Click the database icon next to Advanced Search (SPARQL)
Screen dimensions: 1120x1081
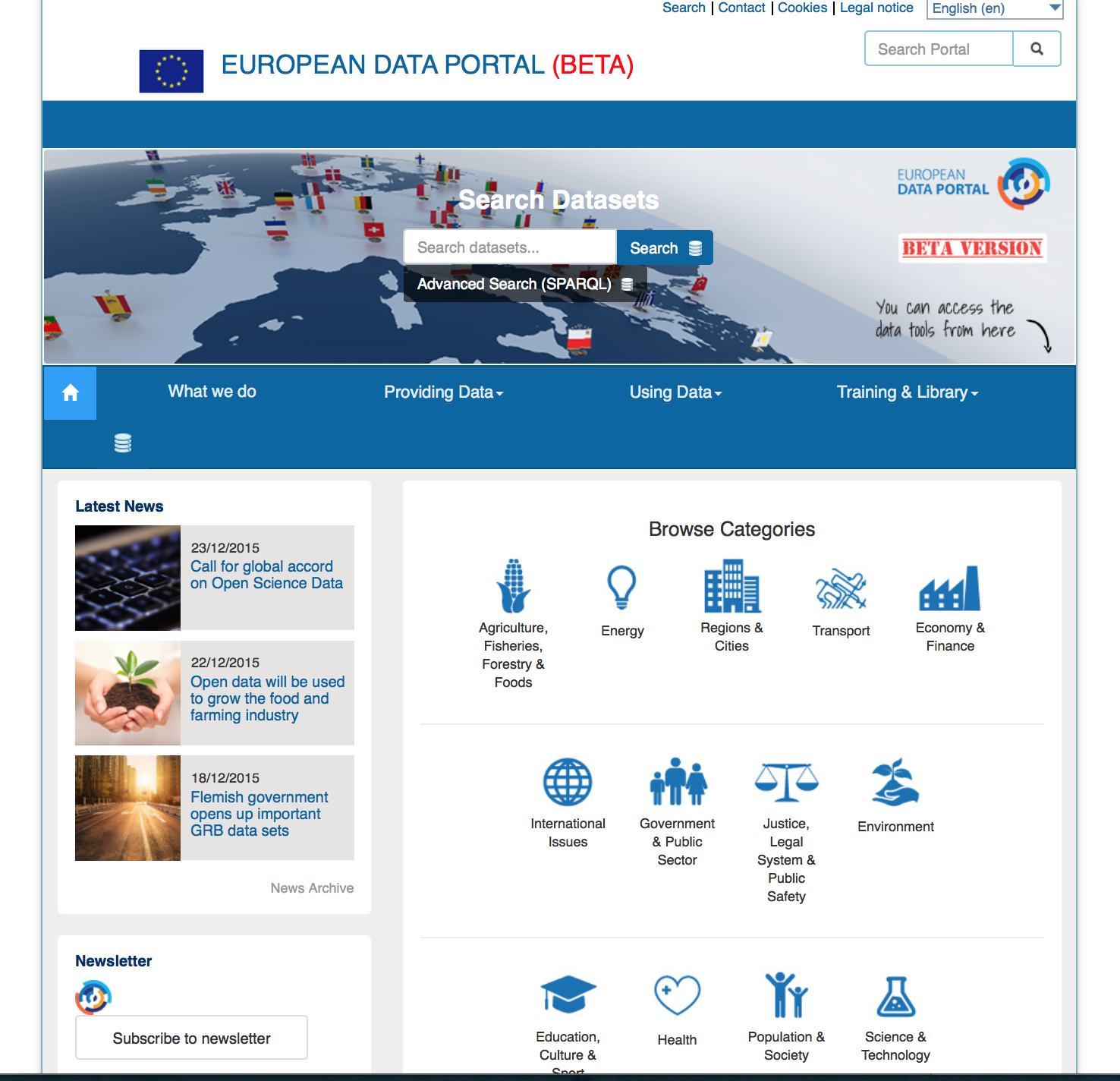coord(628,284)
